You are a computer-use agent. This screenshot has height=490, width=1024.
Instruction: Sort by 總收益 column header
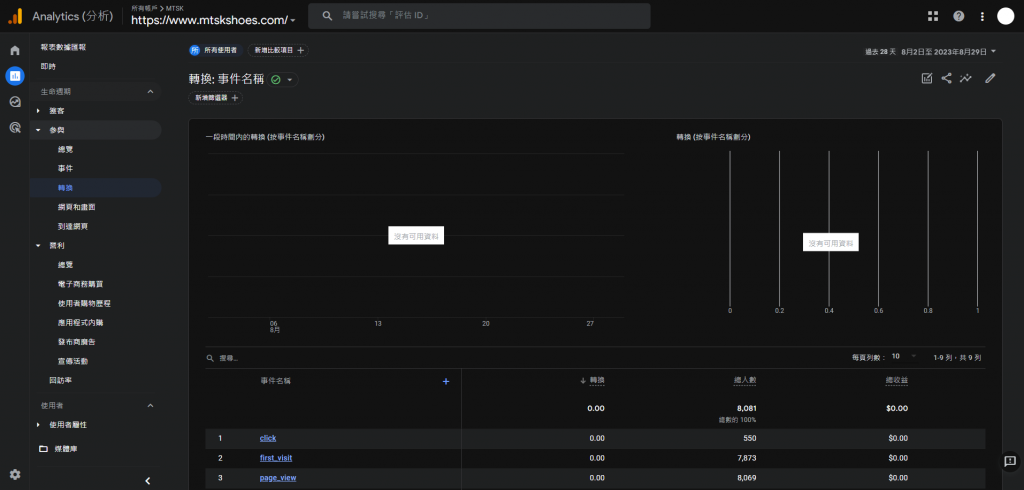click(x=897, y=380)
